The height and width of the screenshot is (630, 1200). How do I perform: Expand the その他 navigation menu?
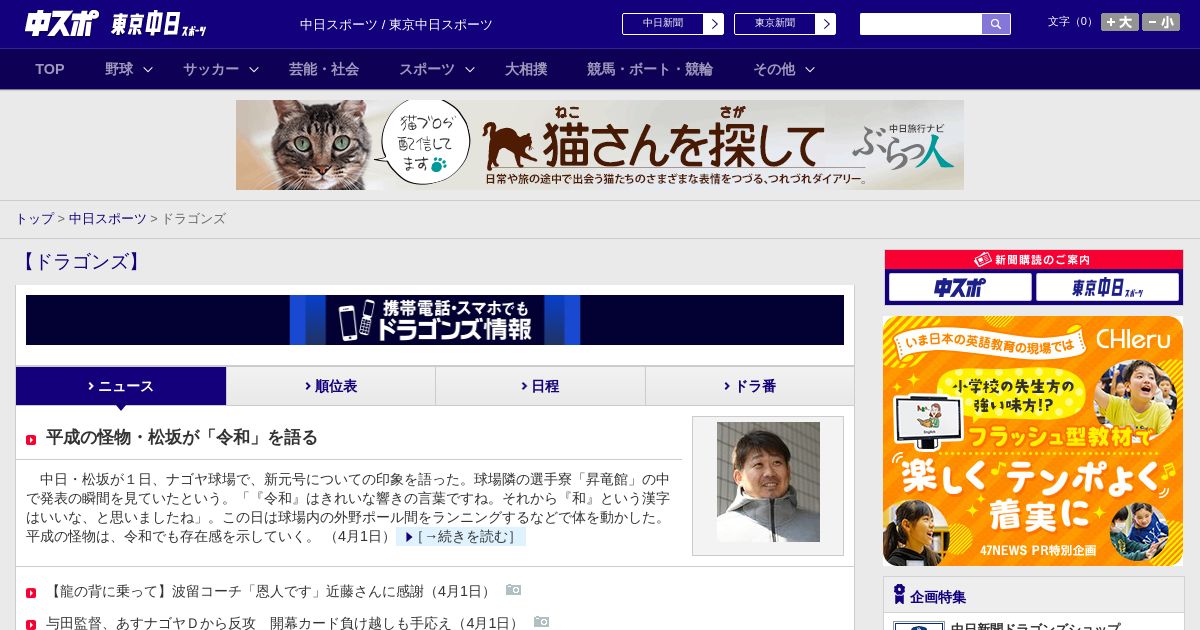pyautogui.click(x=784, y=69)
